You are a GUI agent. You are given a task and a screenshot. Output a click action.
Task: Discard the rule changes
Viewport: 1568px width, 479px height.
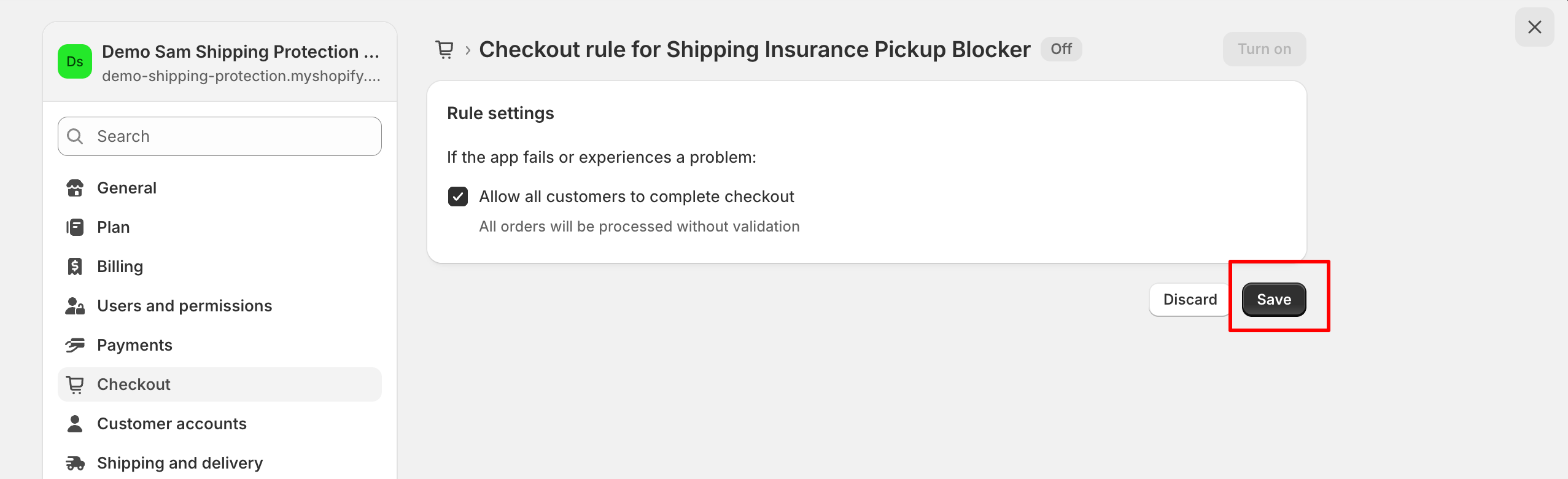click(1190, 300)
